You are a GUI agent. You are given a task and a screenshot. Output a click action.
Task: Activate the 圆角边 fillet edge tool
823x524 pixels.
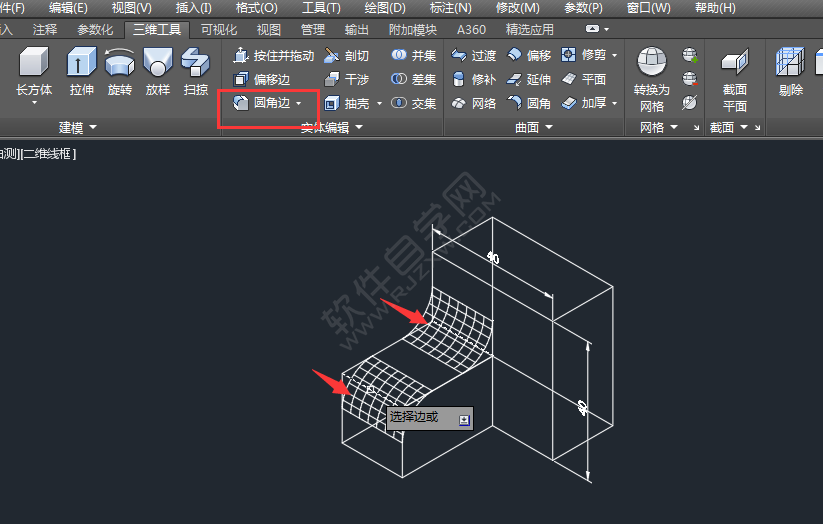point(261,103)
